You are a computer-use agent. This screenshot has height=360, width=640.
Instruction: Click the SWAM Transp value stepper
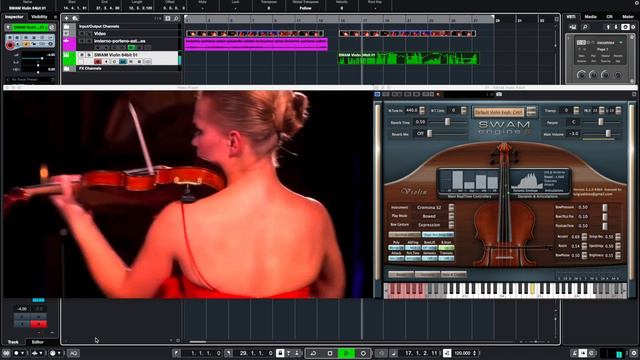pyautogui.click(x=576, y=110)
